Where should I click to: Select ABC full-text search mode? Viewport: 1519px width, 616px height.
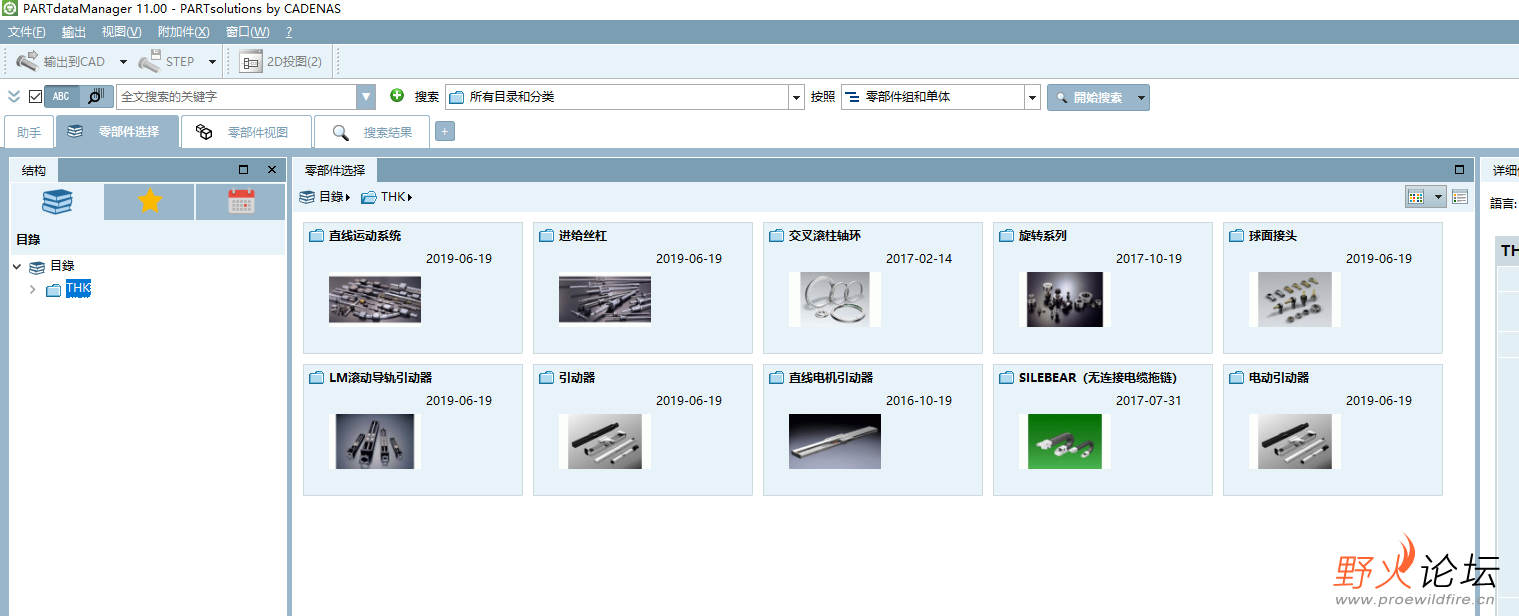pyautogui.click(x=62, y=97)
